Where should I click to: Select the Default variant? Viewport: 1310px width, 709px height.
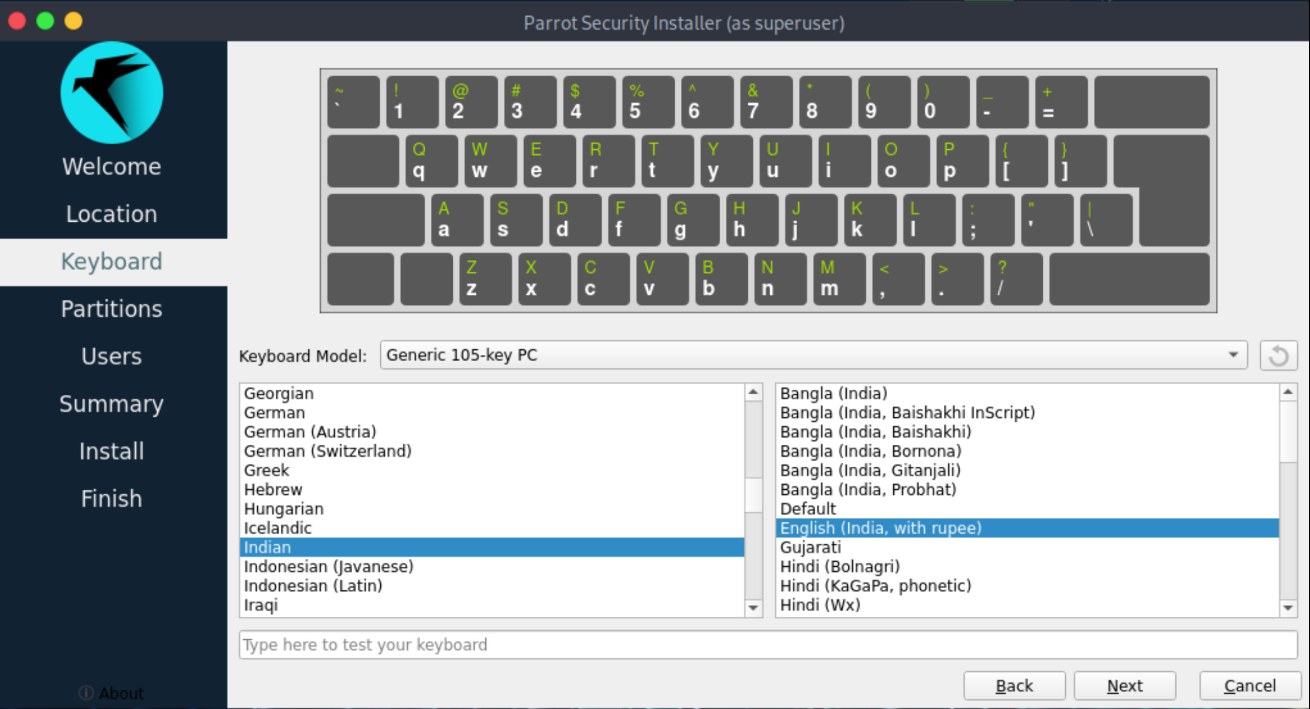pos(1028,509)
